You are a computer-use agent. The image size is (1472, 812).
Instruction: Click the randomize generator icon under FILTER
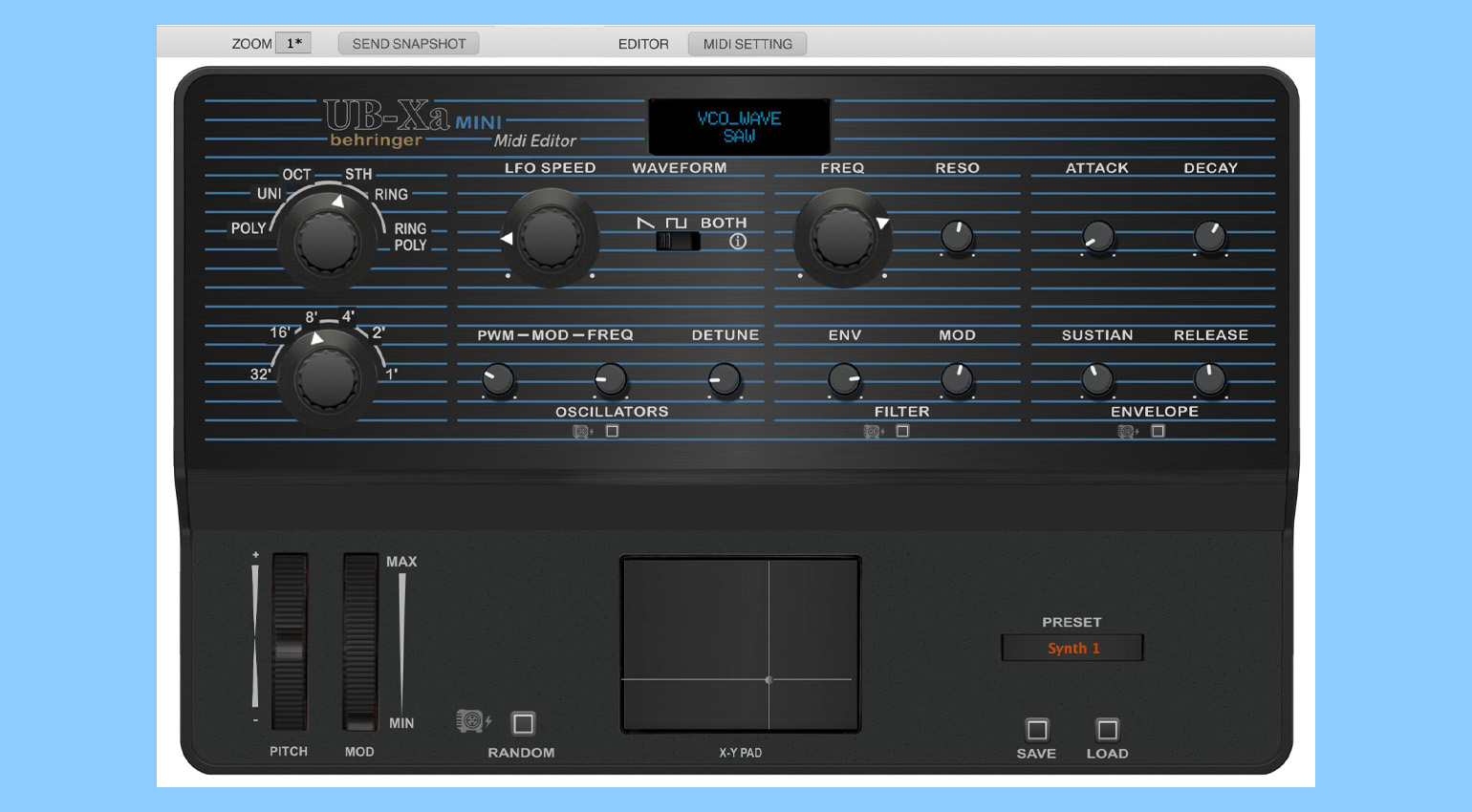873,432
